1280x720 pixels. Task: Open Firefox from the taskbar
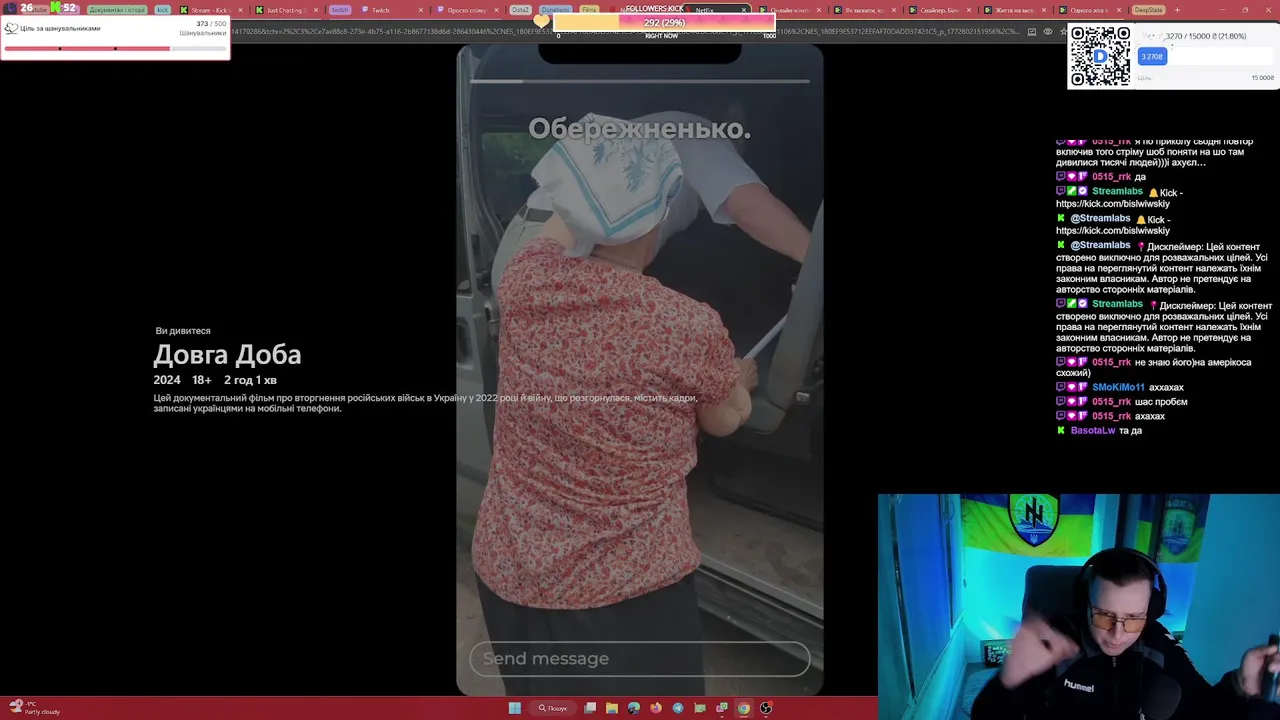coord(656,708)
